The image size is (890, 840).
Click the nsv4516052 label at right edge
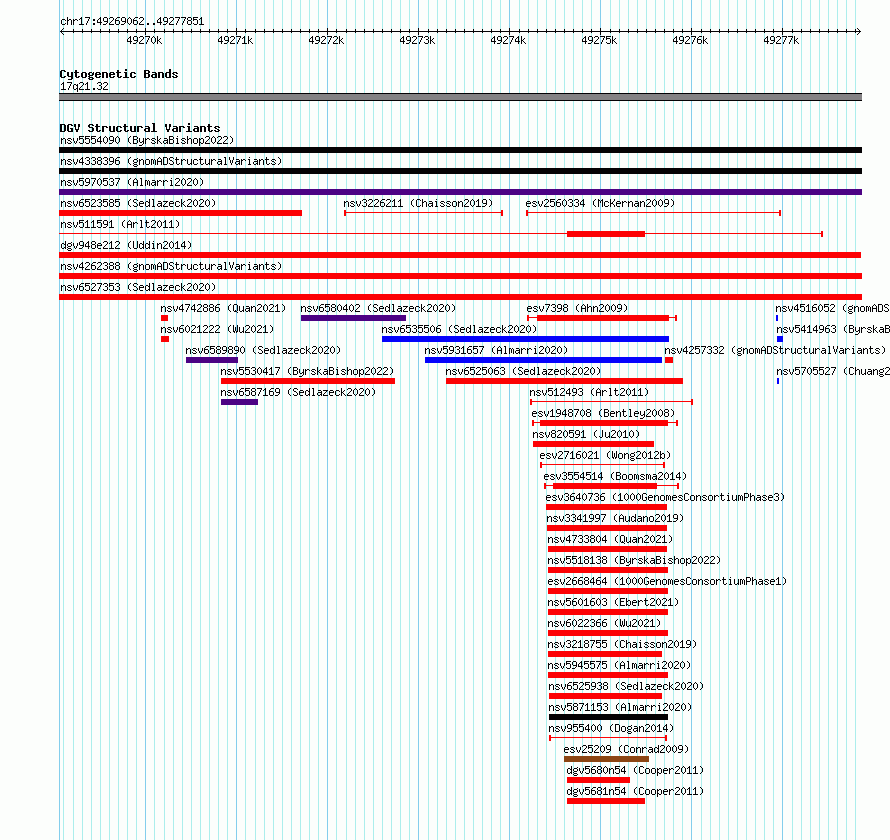click(832, 308)
